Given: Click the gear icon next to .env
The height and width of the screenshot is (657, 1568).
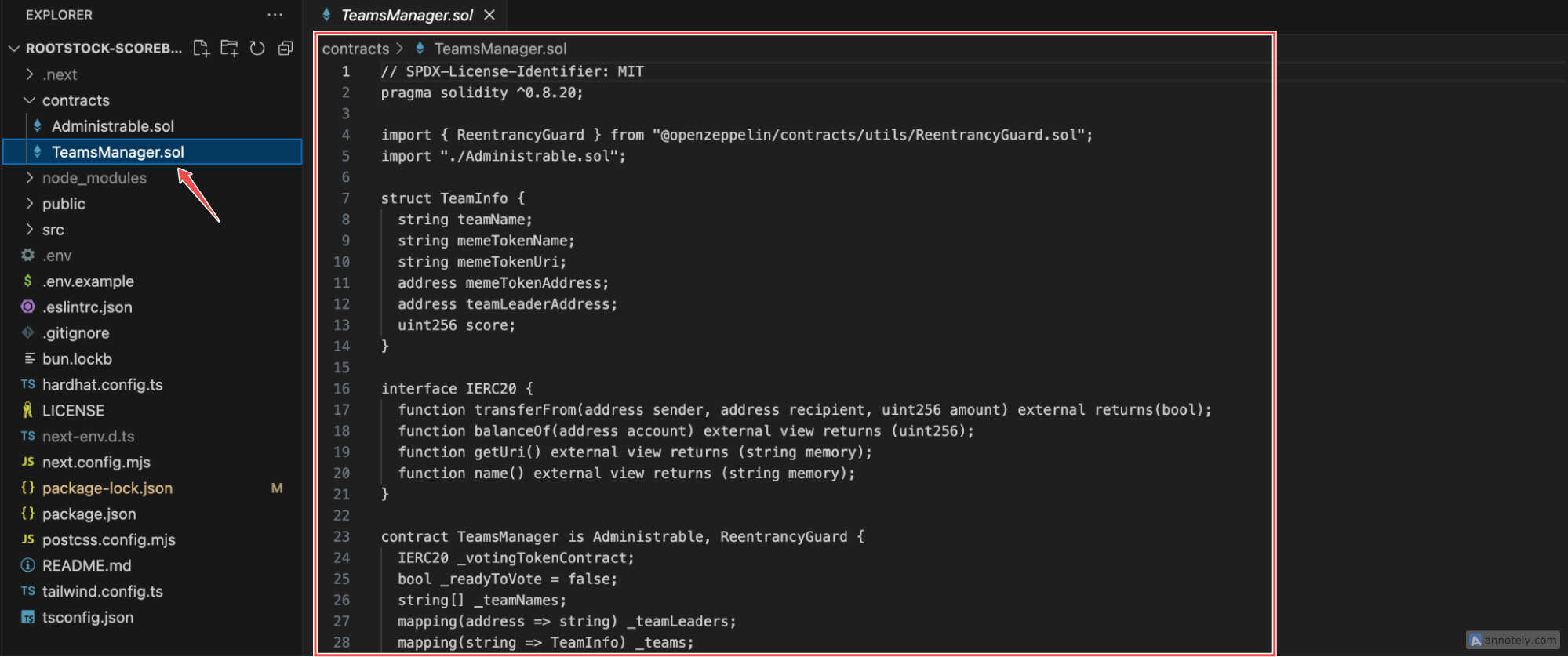Looking at the screenshot, I should [27, 255].
